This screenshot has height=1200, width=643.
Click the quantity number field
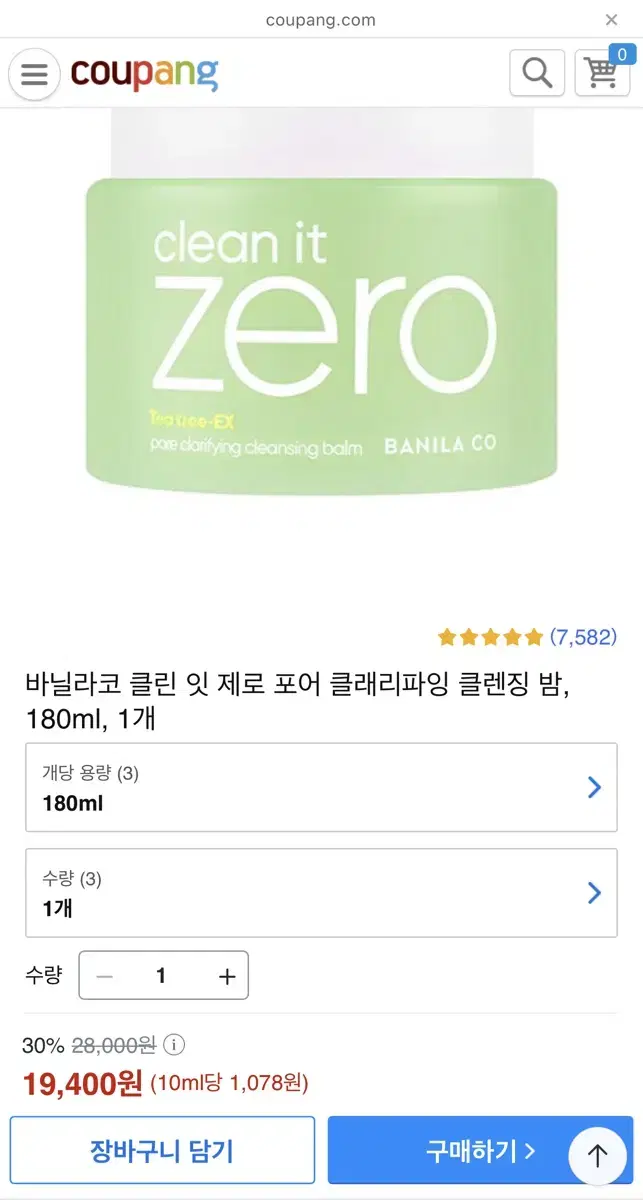coord(163,976)
